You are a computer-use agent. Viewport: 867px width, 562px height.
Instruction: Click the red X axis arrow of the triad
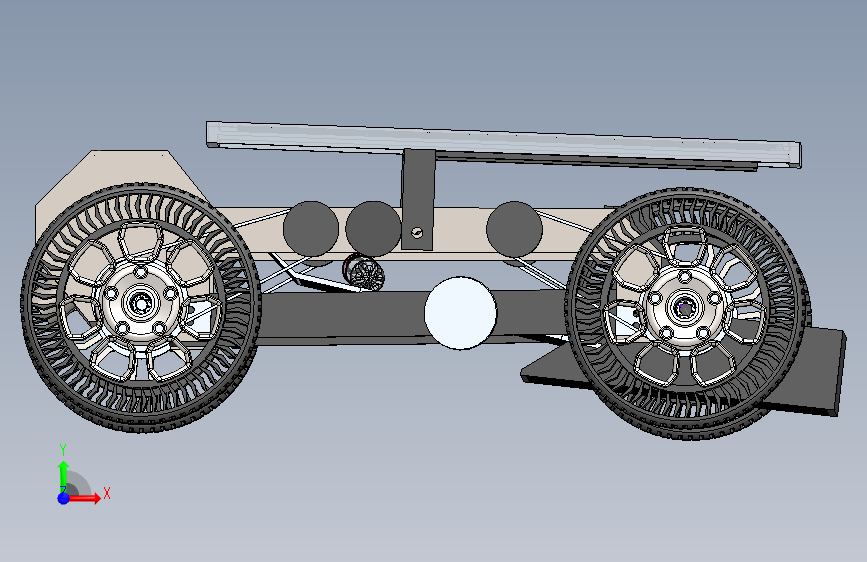point(85,498)
